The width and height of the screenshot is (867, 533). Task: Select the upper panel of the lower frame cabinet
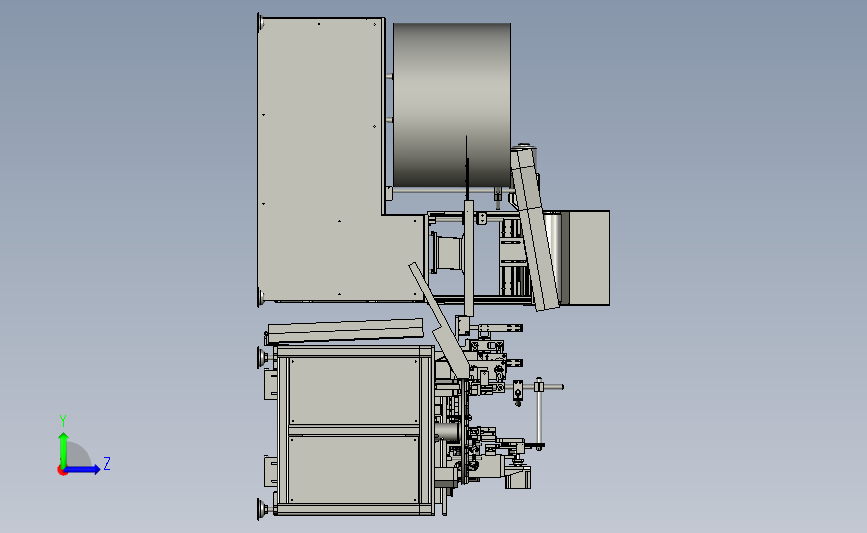click(x=354, y=391)
